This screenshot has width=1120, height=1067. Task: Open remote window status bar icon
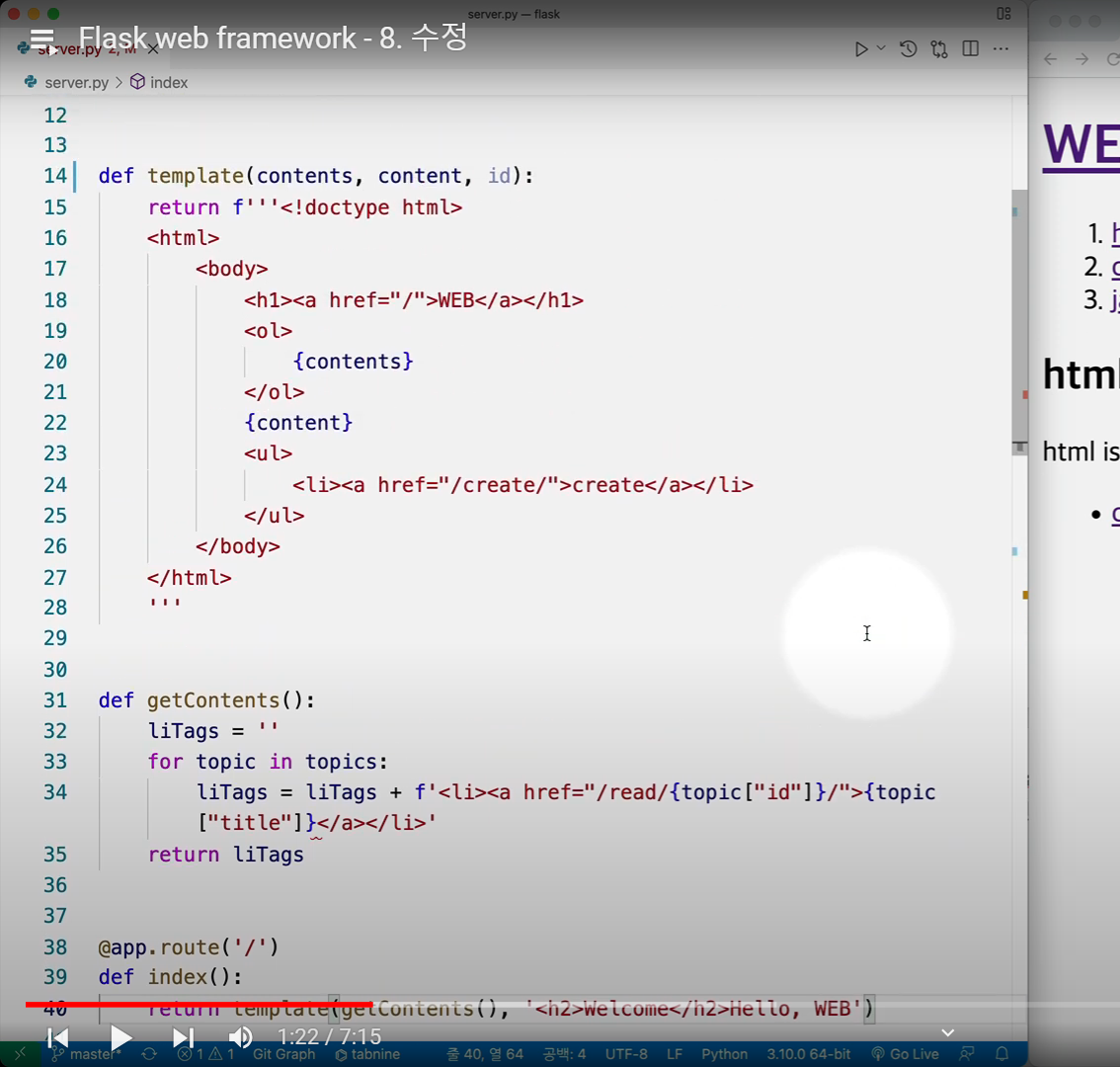pyautogui.click(x=20, y=1053)
